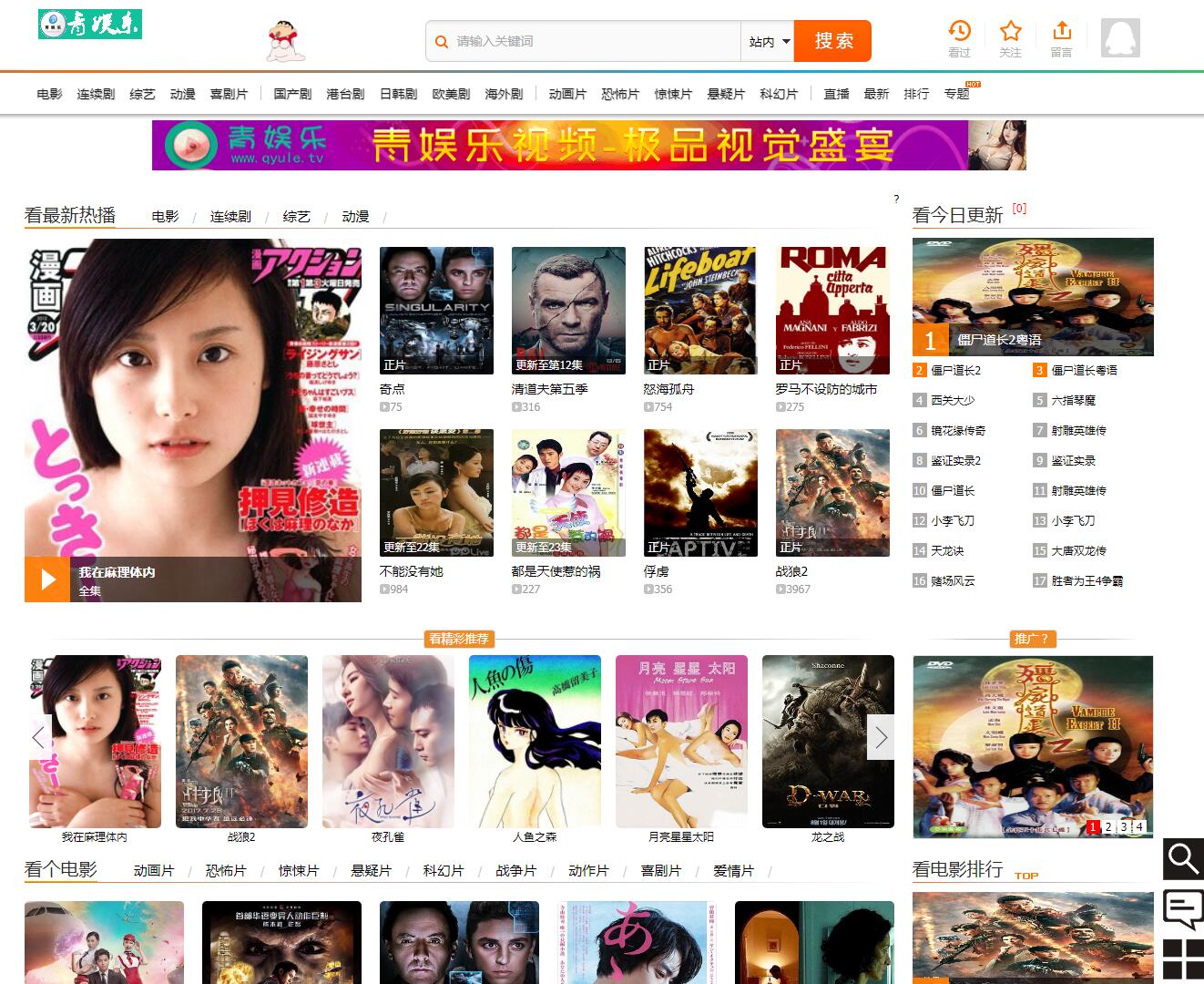Screen dimensions: 1204x984
Task: Open the 罗马不设防的城市 poster thumbnail
Action: tap(832, 311)
